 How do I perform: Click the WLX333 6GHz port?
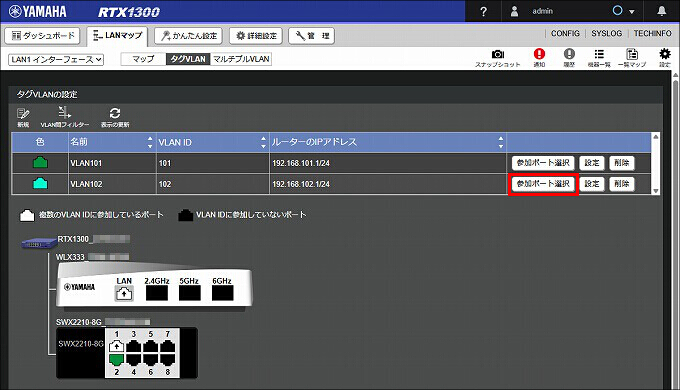coord(222,293)
